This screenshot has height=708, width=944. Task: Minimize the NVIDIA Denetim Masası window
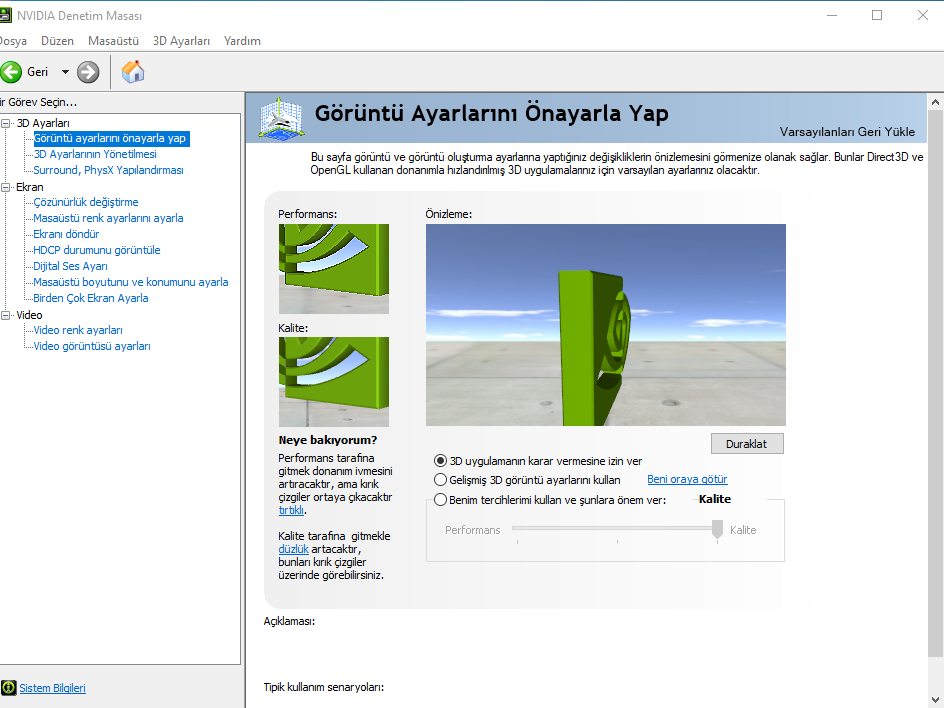point(832,15)
